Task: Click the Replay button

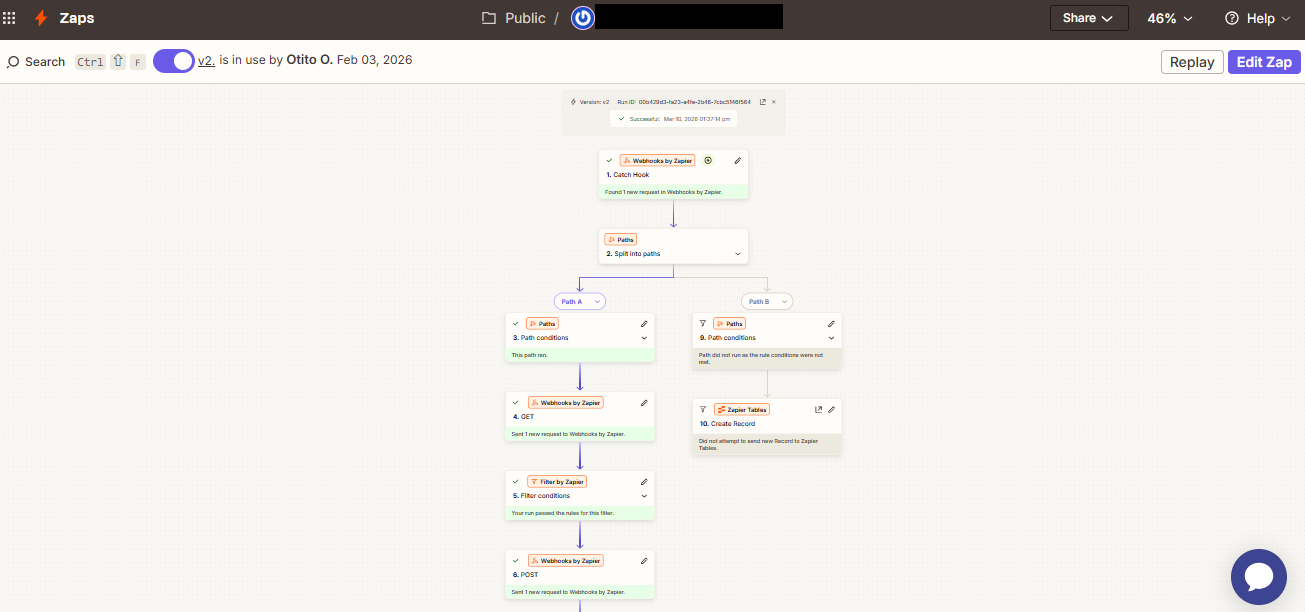Action: [x=1192, y=62]
